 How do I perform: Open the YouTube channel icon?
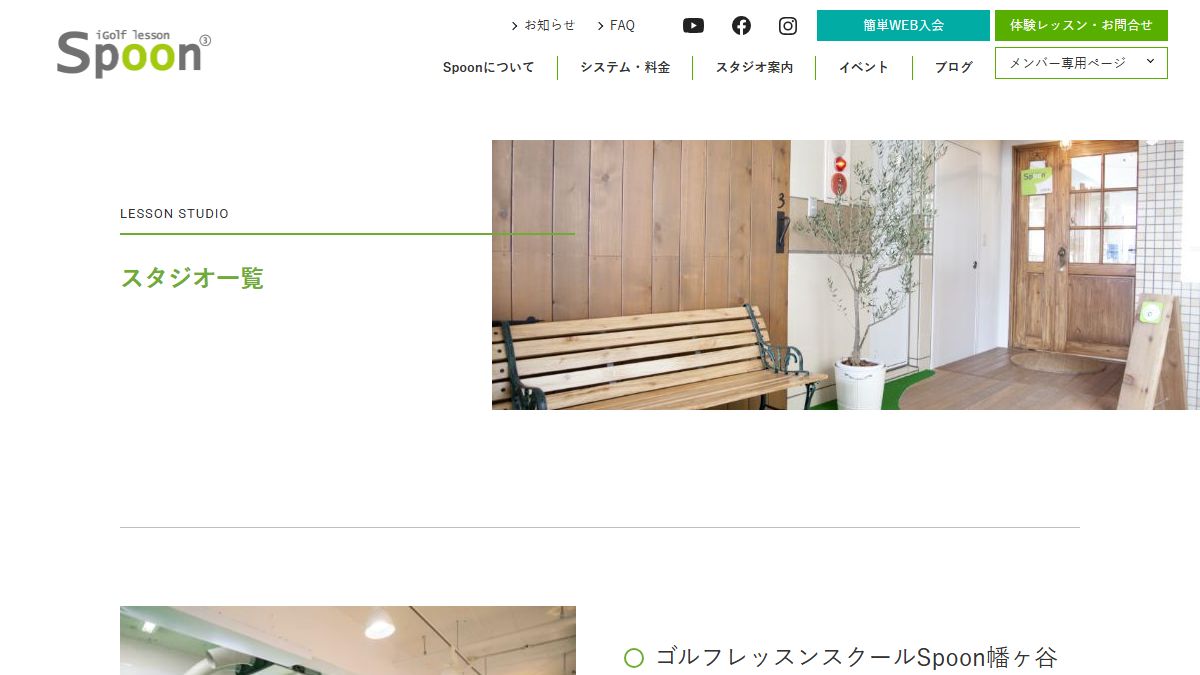[x=693, y=26]
